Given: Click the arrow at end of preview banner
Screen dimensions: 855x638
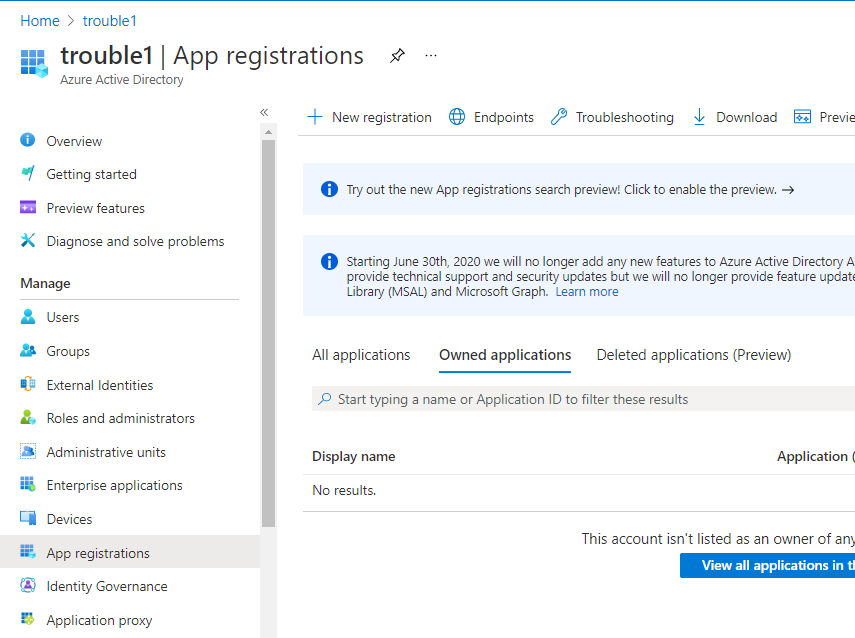Looking at the screenshot, I should click(788, 190).
